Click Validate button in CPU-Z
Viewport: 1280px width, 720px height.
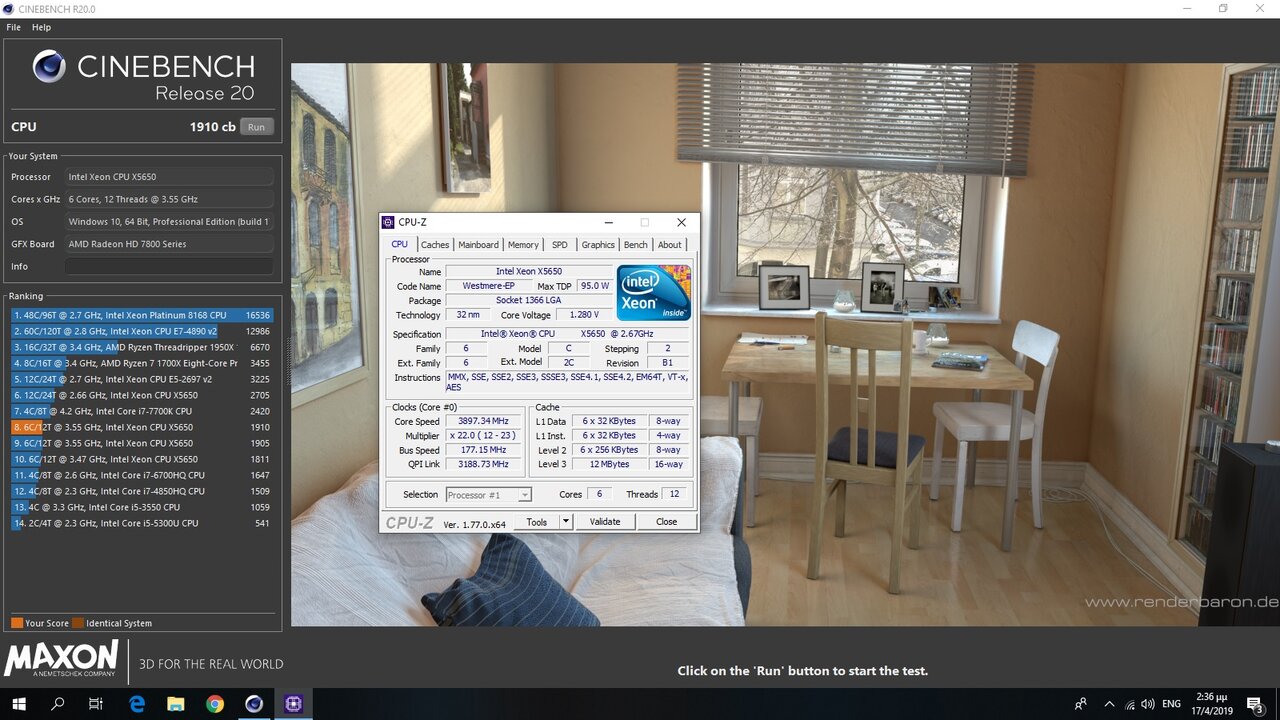(605, 521)
